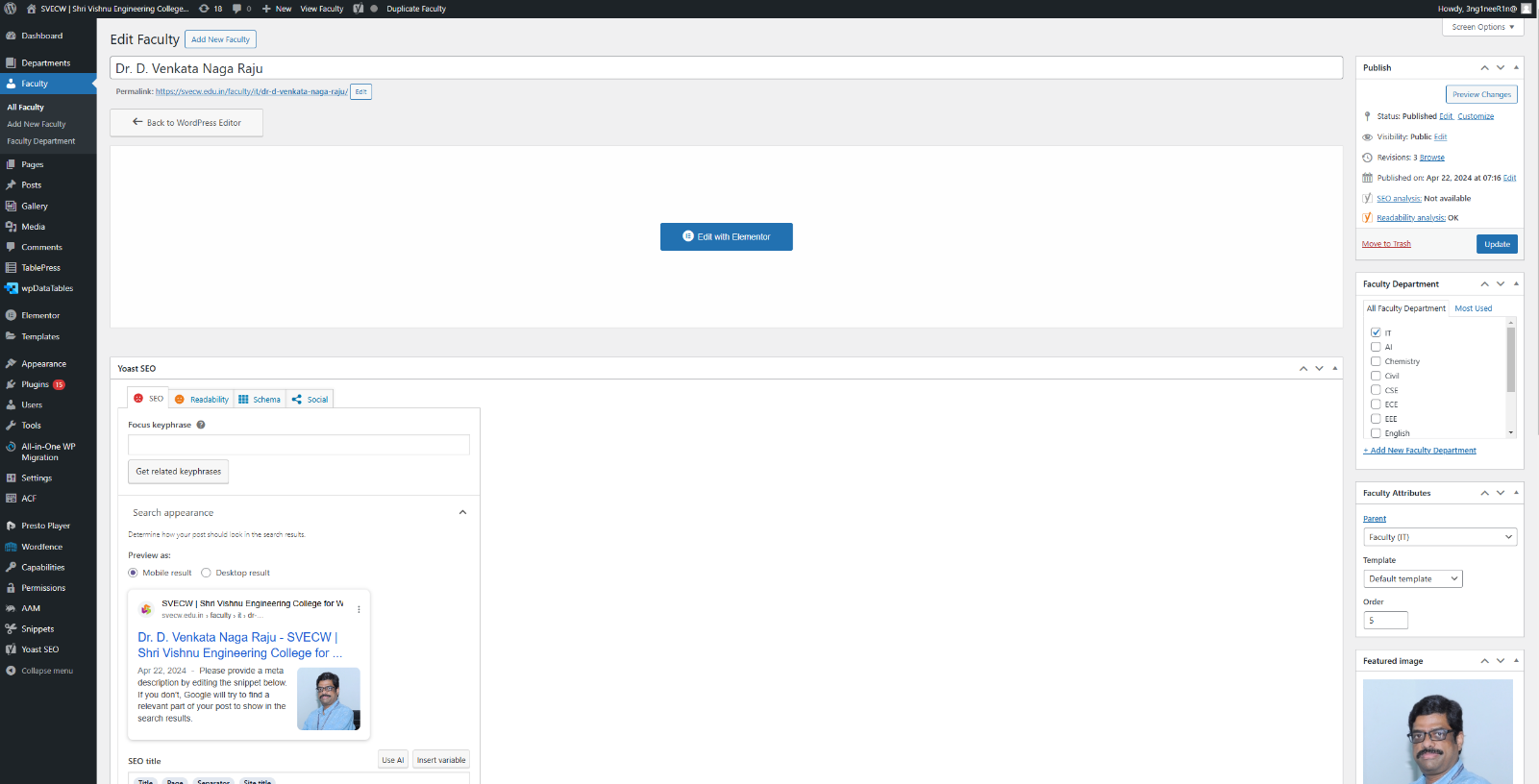
Task: Click the faculty title field
Action: coord(727,68)
